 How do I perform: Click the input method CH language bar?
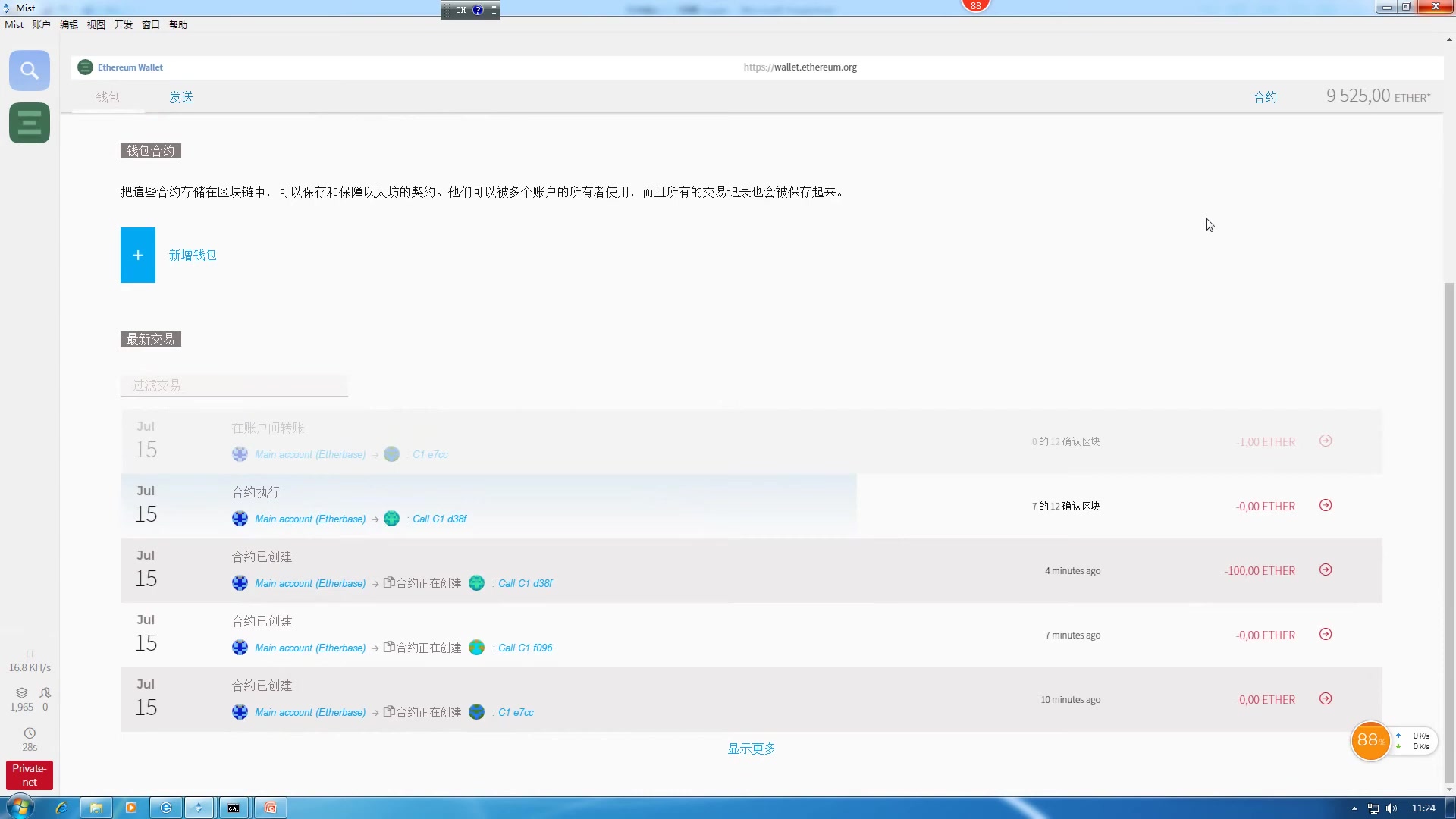tap(470, 10)
